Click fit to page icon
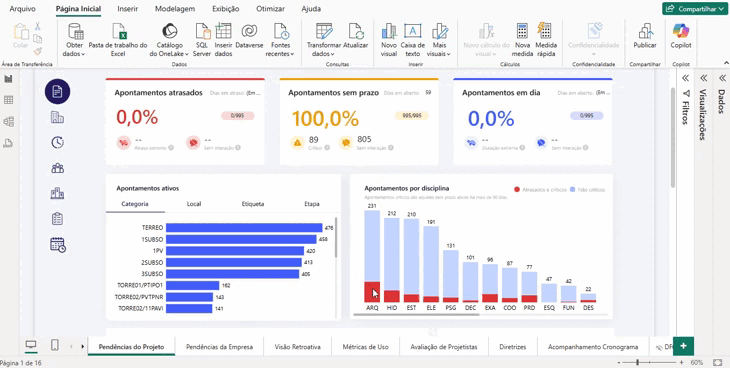This screenshot has width=730, height=368. (717, 362)
